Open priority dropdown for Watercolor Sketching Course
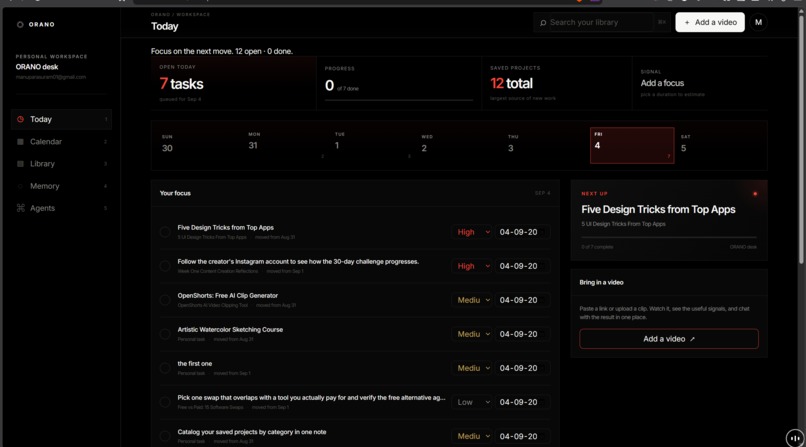806x447 pixels. 472,334
